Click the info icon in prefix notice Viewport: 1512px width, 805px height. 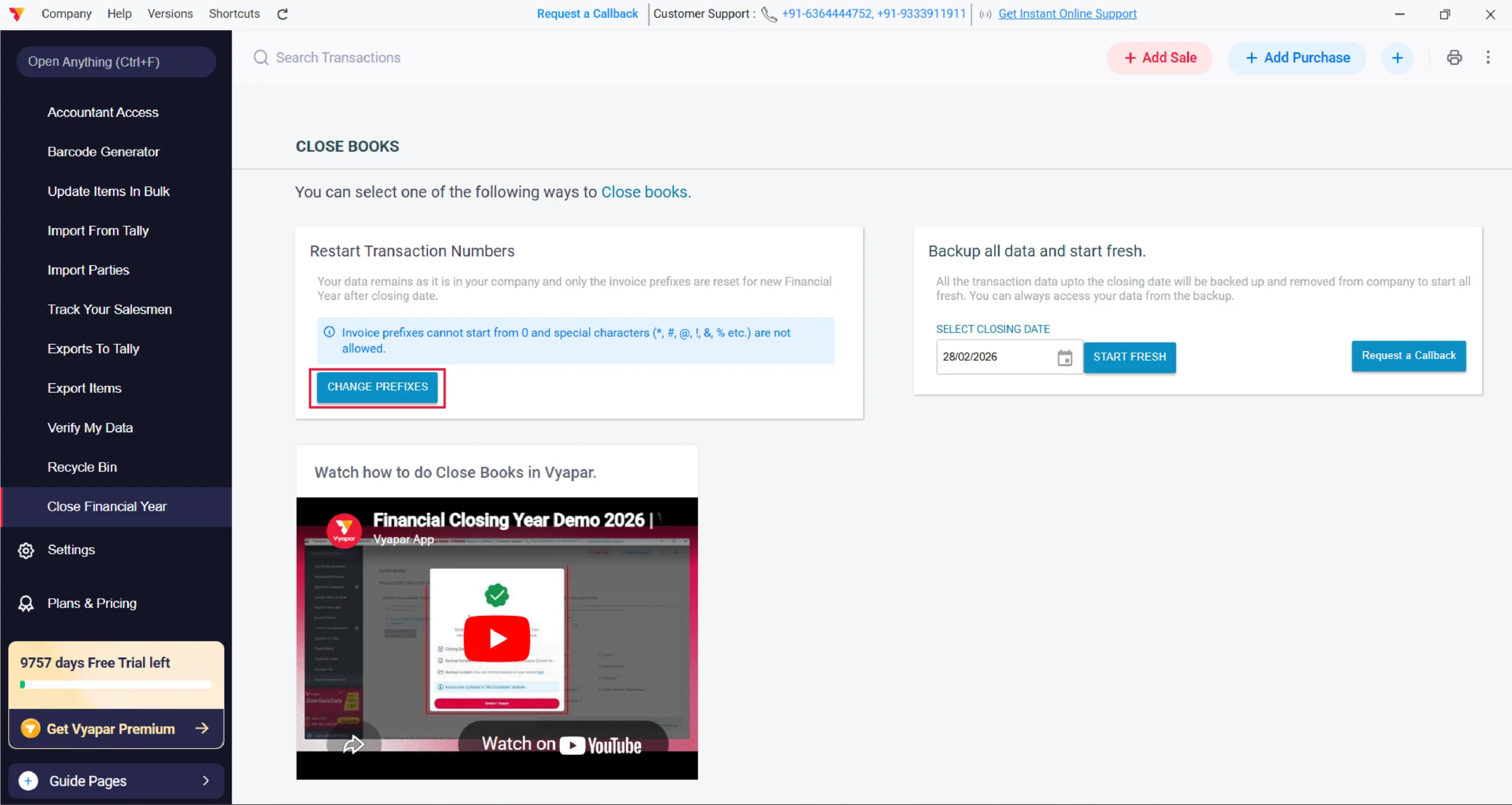[330, 332]
